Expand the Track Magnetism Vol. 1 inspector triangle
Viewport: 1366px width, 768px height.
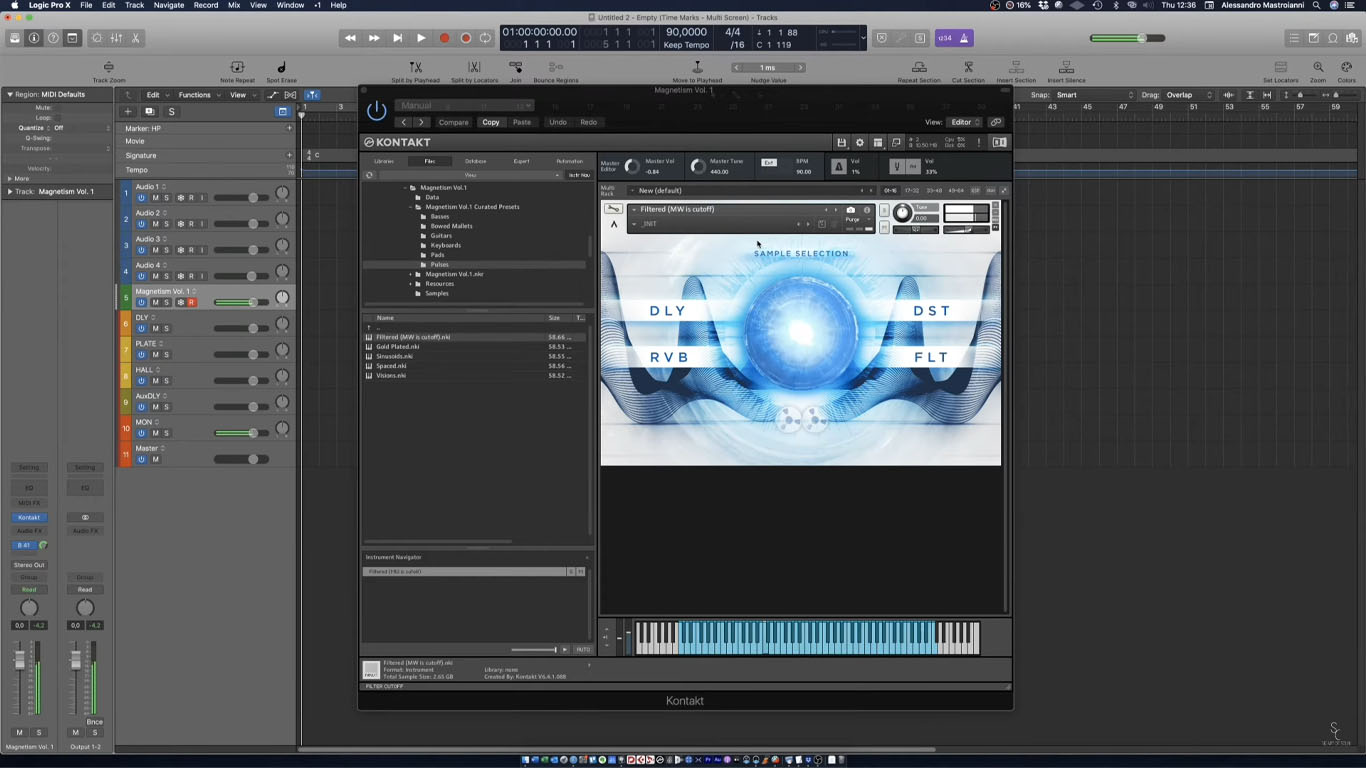pyautogui.click(x=10, y=191)
